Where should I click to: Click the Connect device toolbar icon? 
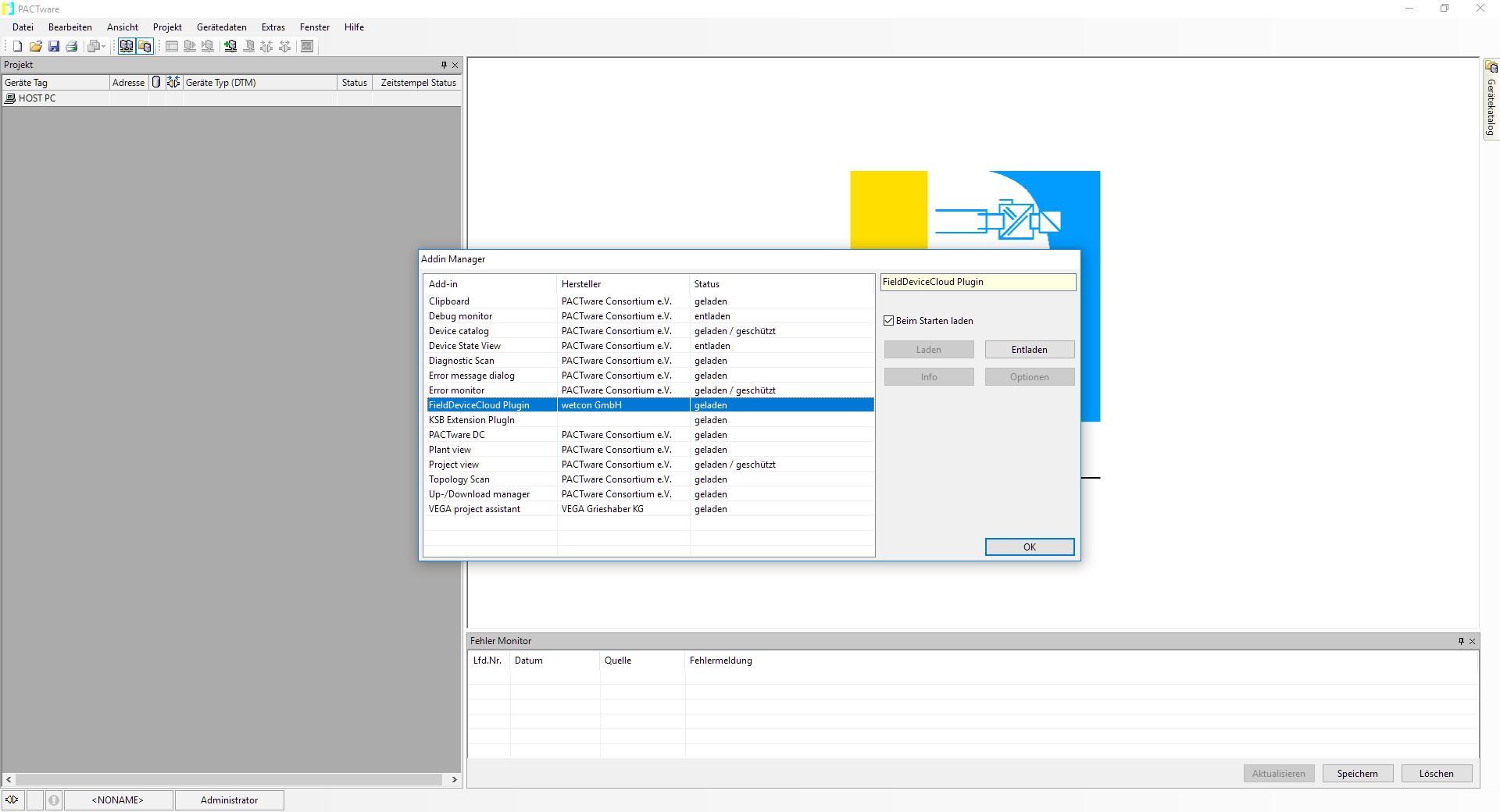pos(266,46)
